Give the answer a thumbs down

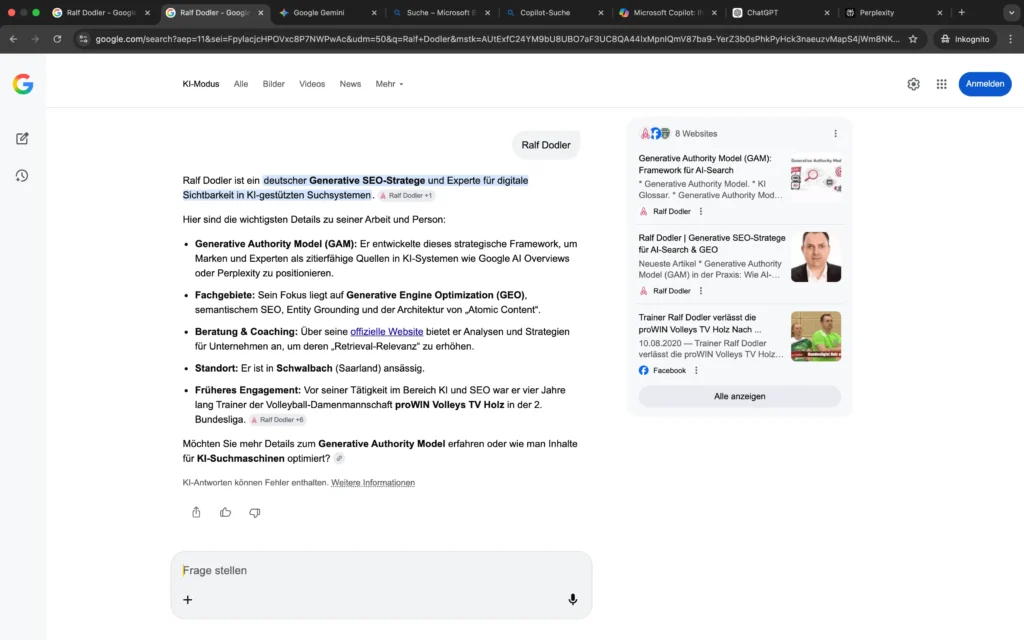[255, 512]
